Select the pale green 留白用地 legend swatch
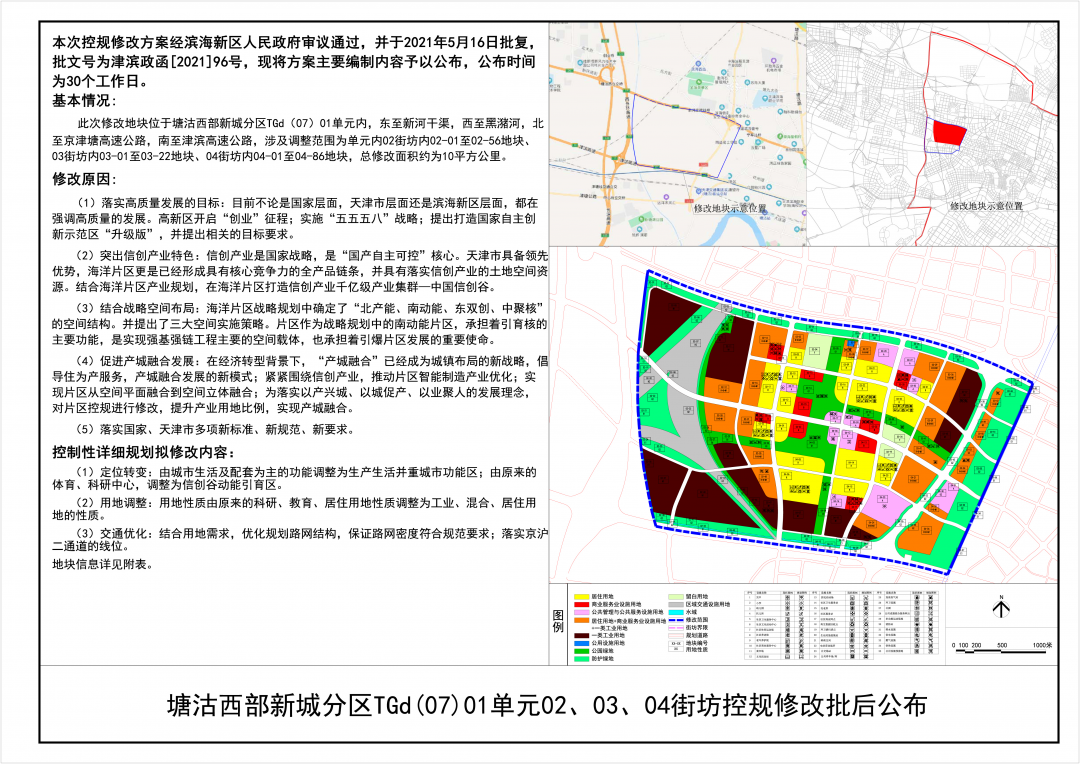The image size is (1080, 764). pos(676,597)
